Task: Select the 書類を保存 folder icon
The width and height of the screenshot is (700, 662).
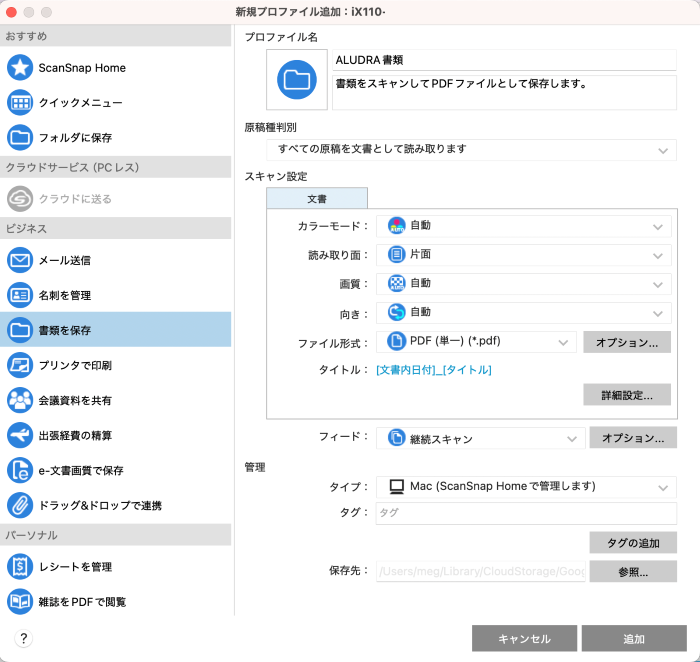Action: [x=20, y=330]
